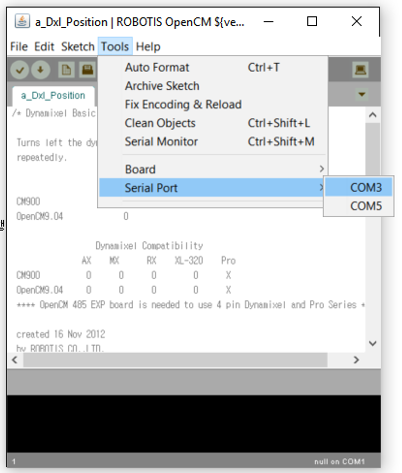Click the Verify checkmark toolbar icon
This screenshot has width=402, height=473.
point(20,70)
